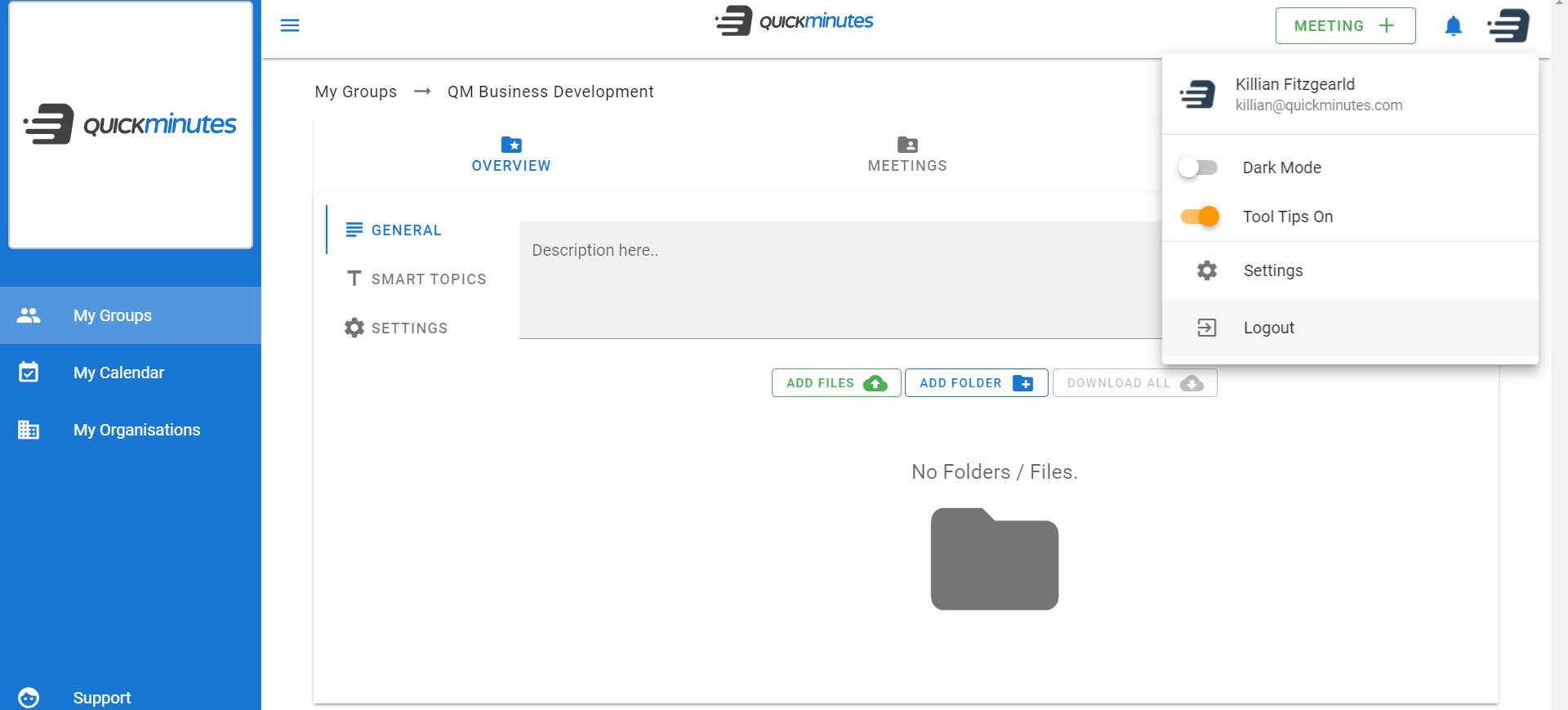Image resolution: width=1568 pixels, height=710 pixels.
Task: Select the General section
Action: pos(416,230)
